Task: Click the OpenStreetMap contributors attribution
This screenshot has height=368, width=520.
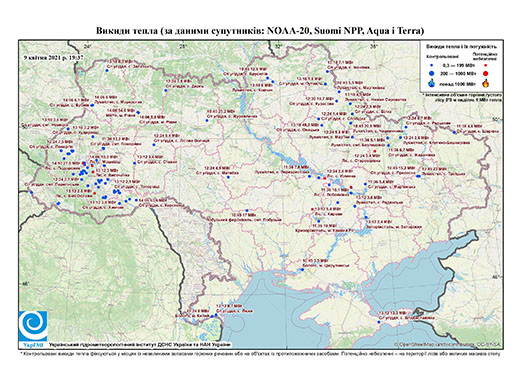Action: (447, 344)
